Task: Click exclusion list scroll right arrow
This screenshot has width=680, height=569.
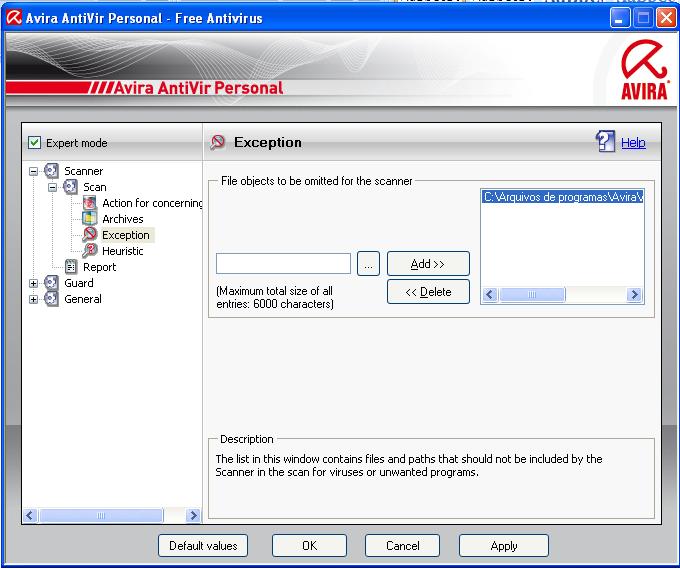Action: tap(634, 295)
